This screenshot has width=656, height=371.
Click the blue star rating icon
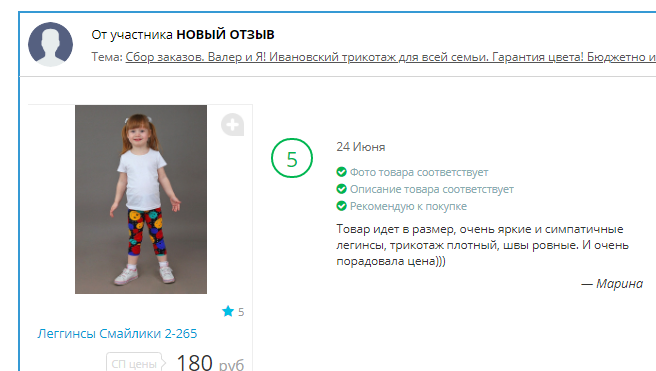pyautogui.click(x=228, y=311)
